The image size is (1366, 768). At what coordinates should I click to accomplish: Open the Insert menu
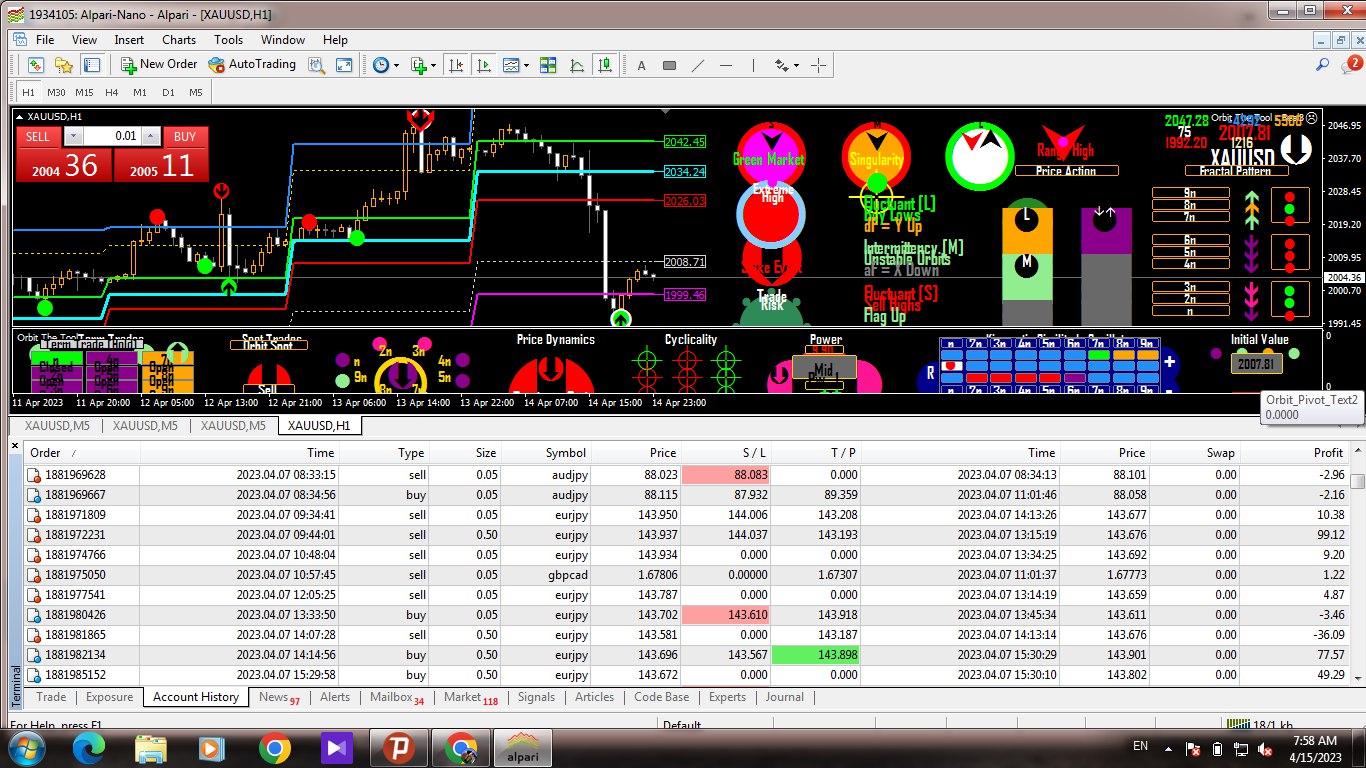coord(129,40)
